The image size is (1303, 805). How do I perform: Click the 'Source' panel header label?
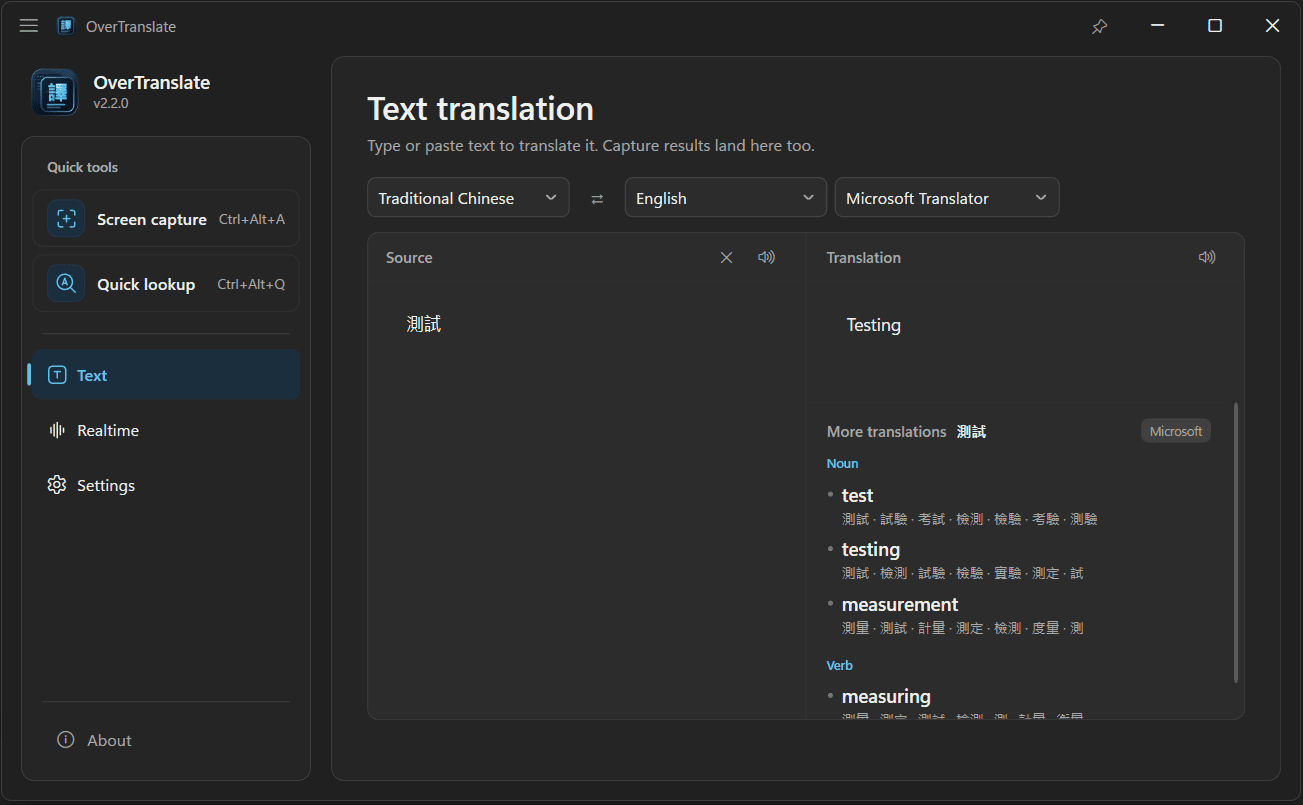409,257
